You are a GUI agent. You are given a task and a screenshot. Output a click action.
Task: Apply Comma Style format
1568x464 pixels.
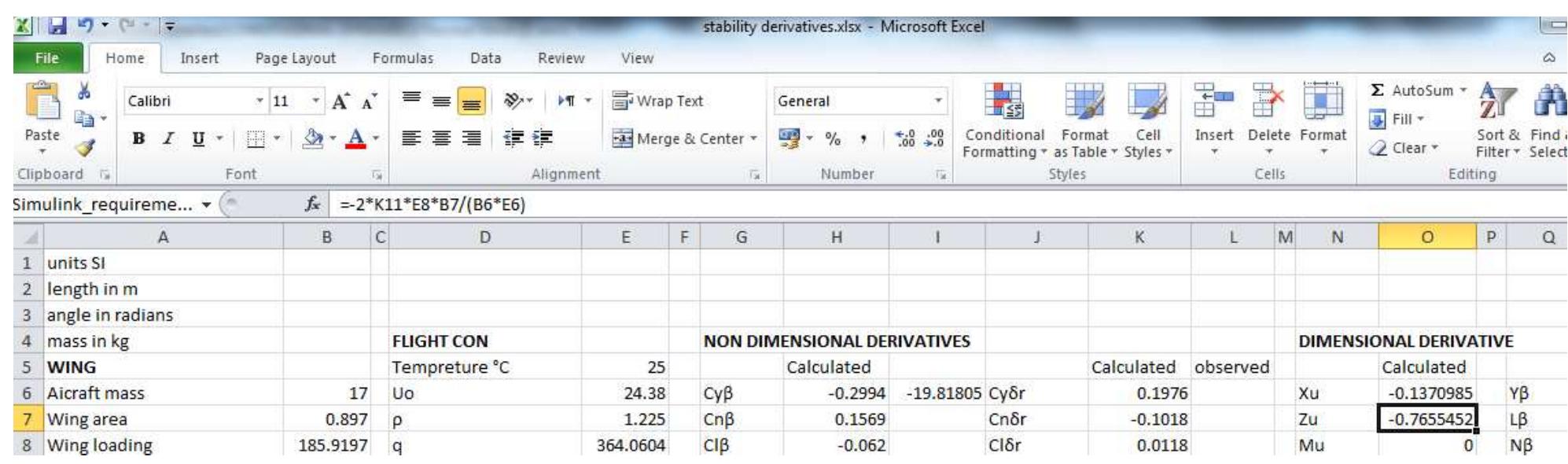pos(863,139)
